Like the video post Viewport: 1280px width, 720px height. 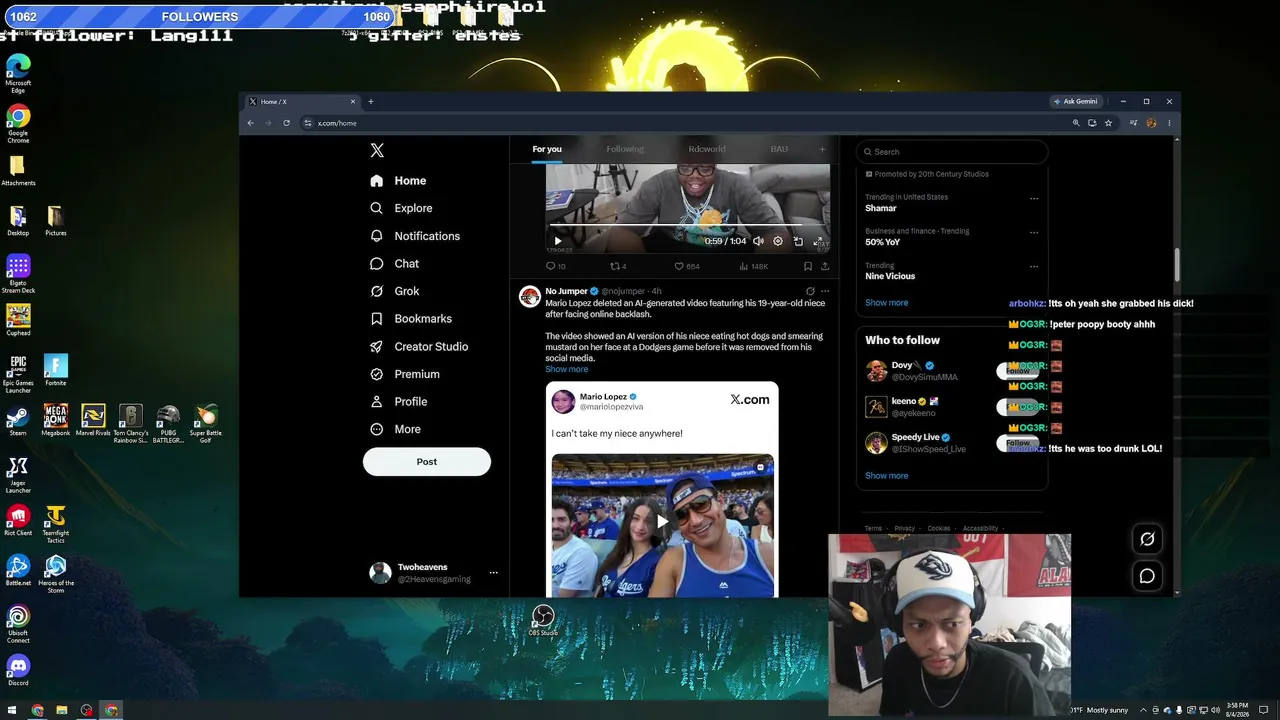click(x=686, y=267)
